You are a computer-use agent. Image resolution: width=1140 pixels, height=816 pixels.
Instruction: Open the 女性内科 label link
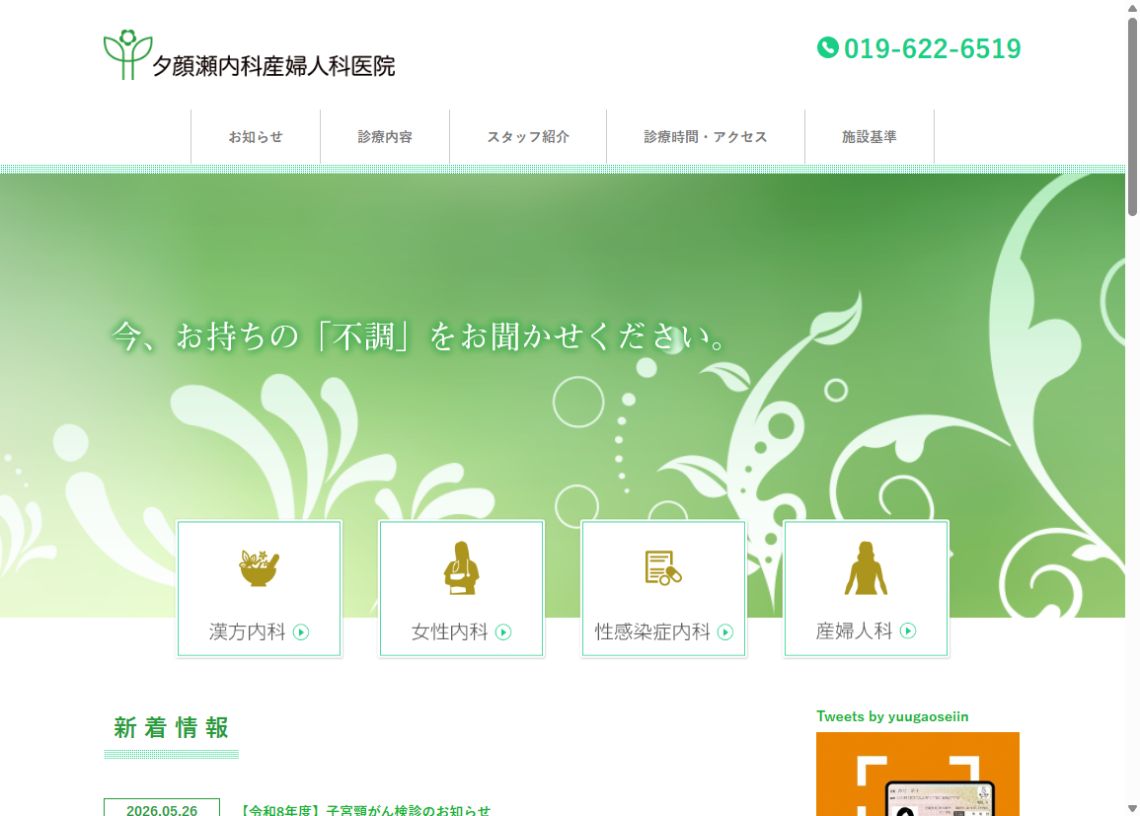click(x=449, y=632)
